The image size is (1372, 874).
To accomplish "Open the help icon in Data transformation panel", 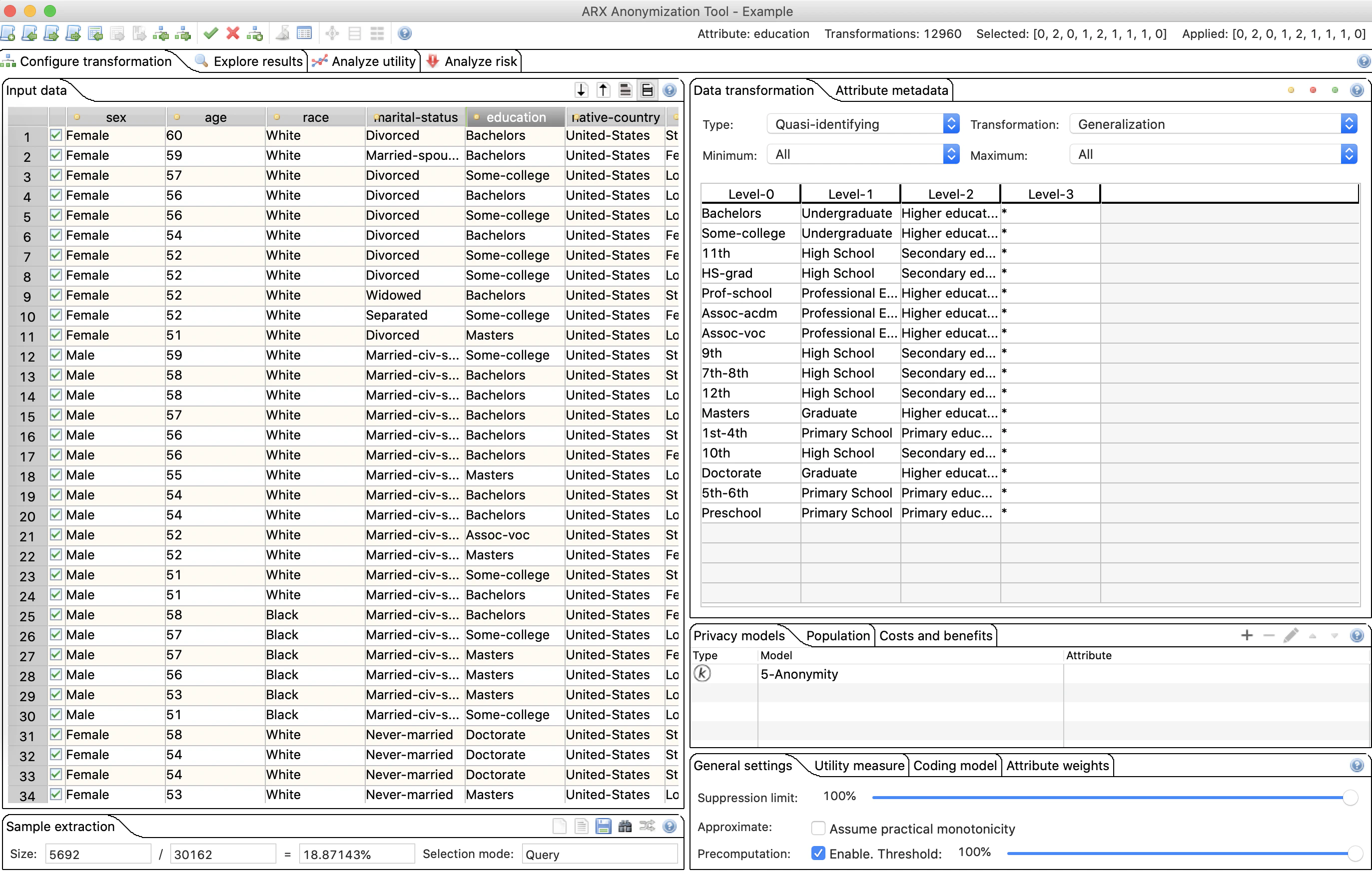I will click(x=1357, y=90).
